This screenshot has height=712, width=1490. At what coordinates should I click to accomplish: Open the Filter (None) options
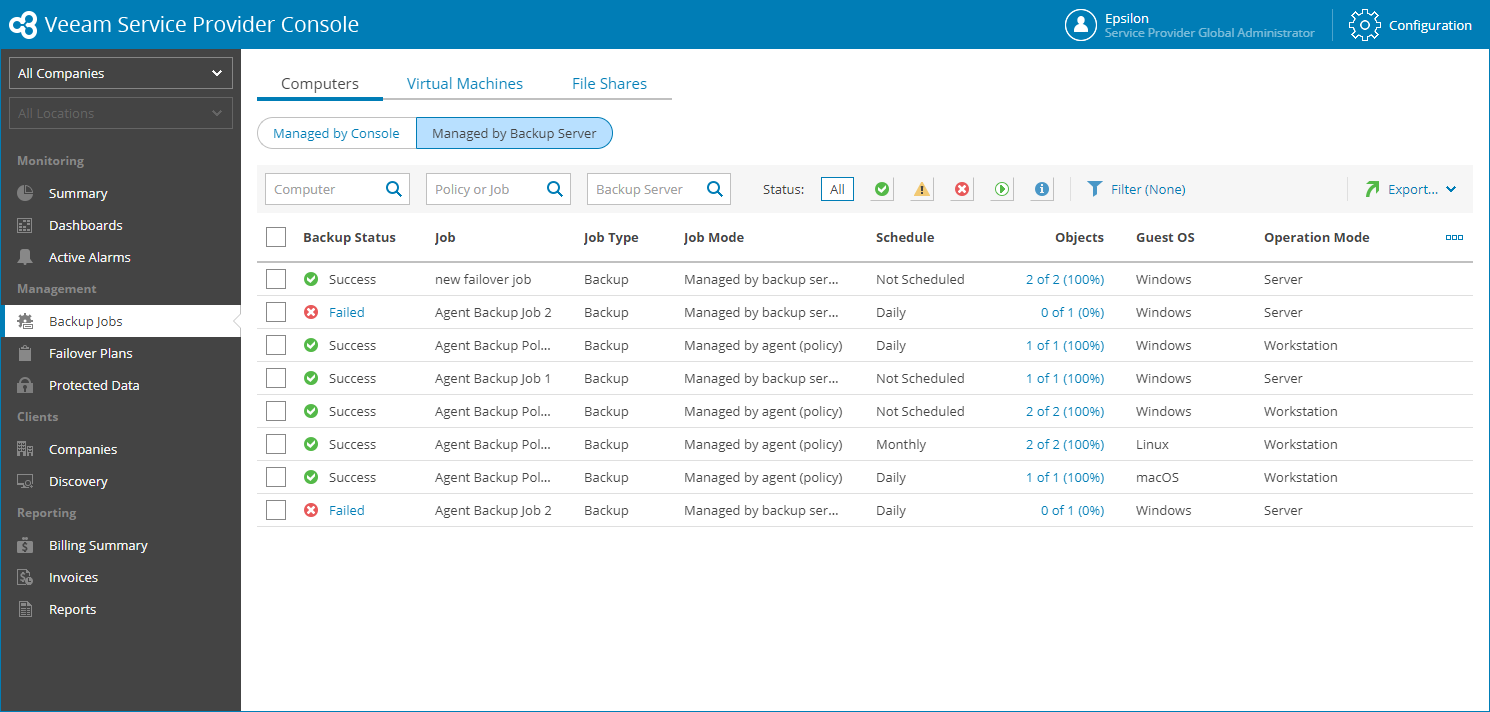point(1136,189)
